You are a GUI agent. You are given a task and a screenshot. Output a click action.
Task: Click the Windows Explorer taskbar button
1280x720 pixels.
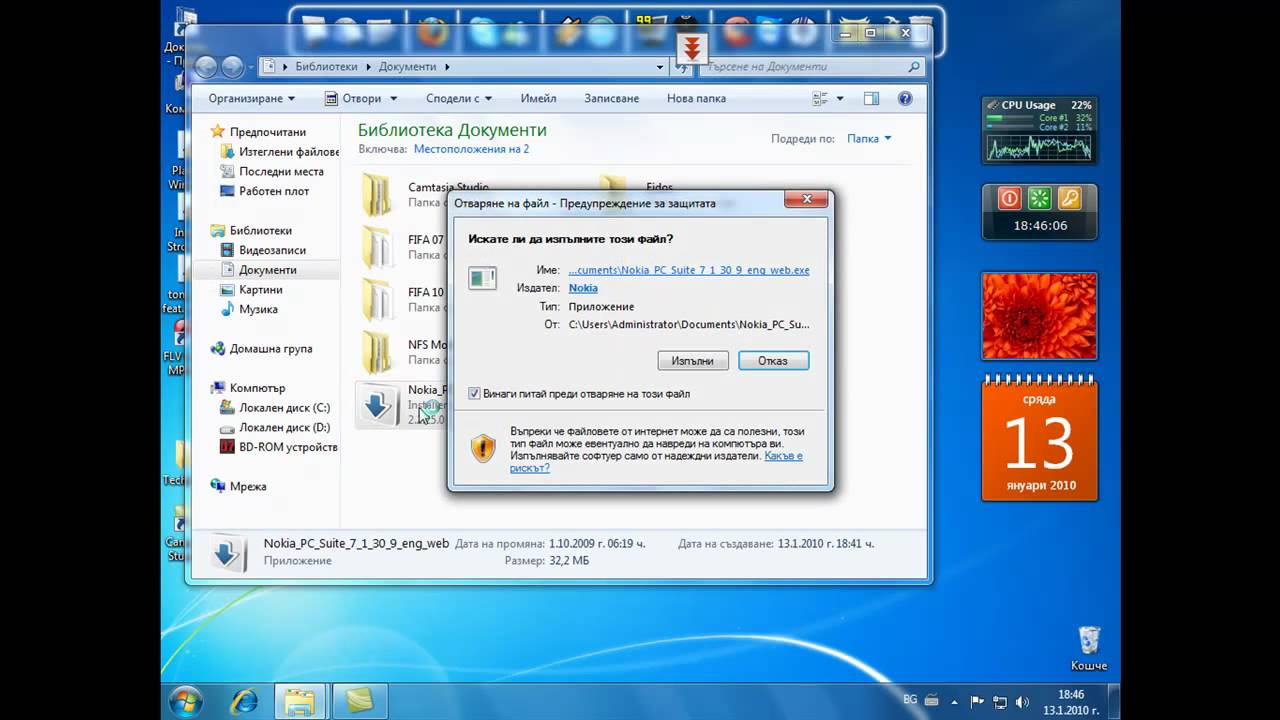[x=299, y=701]
